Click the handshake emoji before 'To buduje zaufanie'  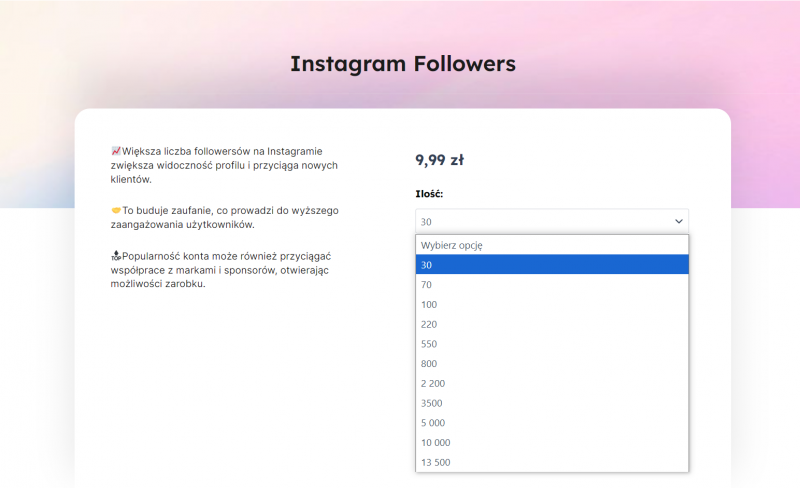pos(116,211)
